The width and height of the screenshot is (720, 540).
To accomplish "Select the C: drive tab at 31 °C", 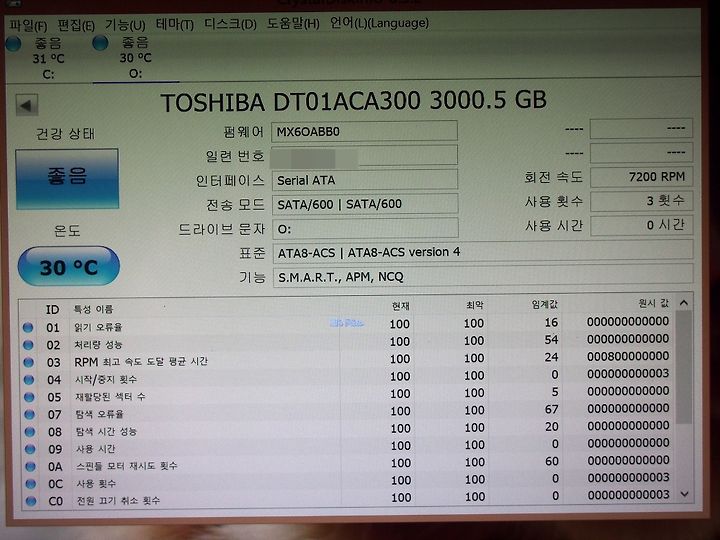I will pyautogui.click(x=48, y=58).
